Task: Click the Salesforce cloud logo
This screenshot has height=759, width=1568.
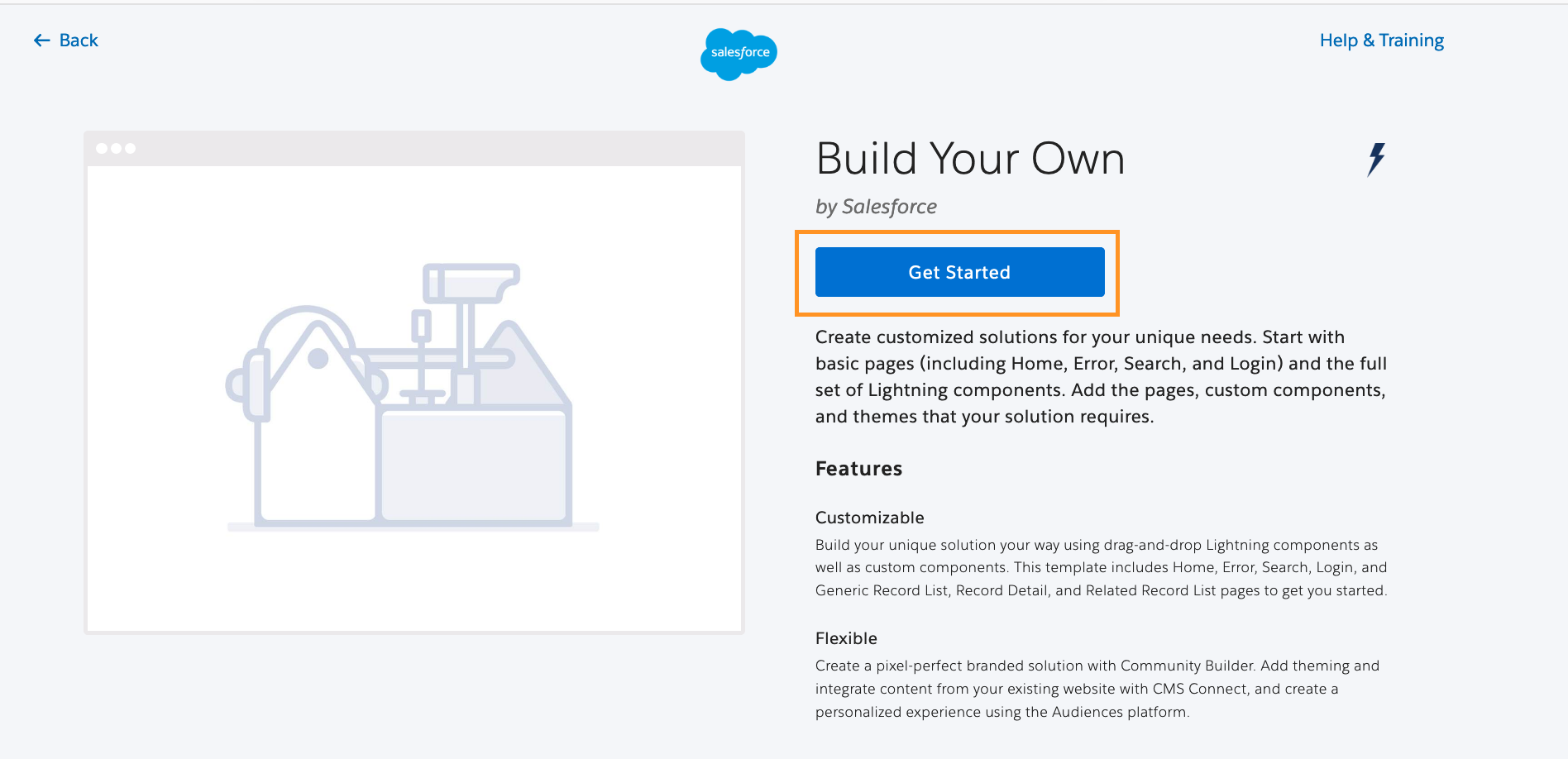Action: pyautogui.click(x=739, y=54)
